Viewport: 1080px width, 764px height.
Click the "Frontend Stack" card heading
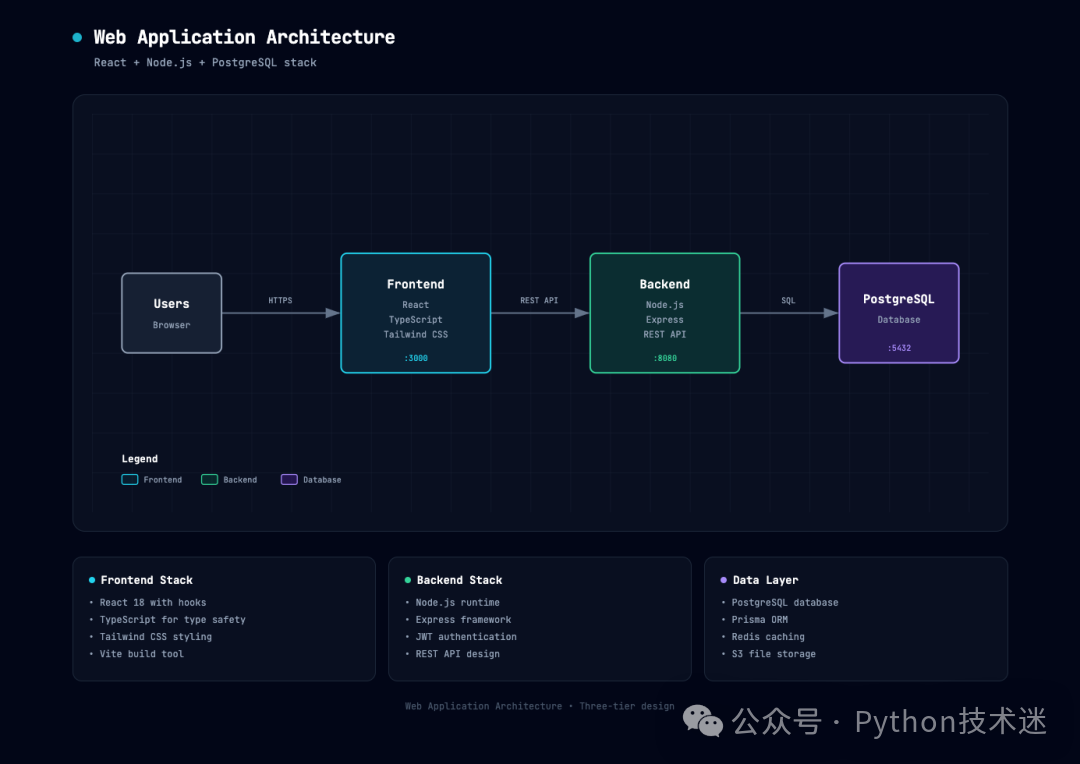[x=147, y=580]
